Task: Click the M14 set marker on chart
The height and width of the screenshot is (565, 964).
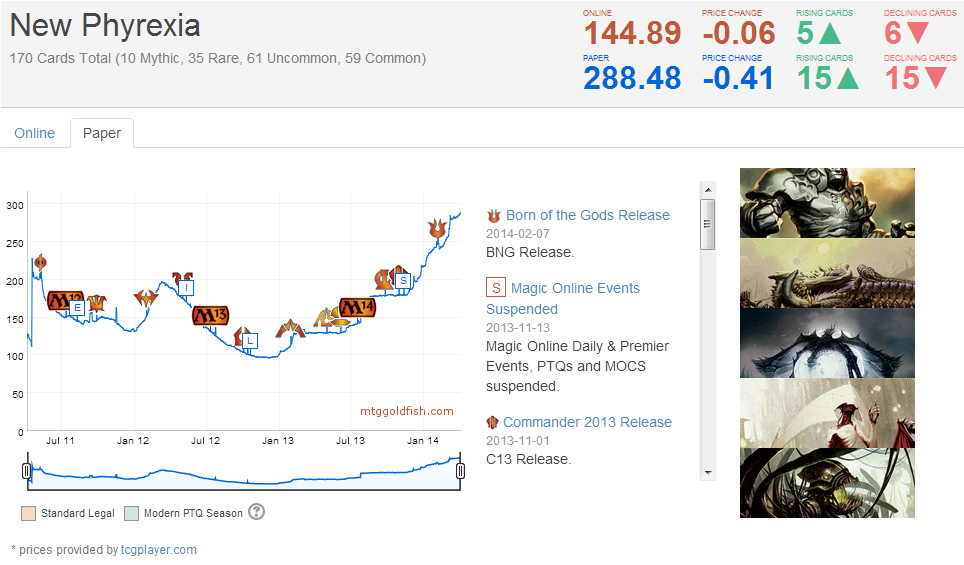Action: click(357, 307)
